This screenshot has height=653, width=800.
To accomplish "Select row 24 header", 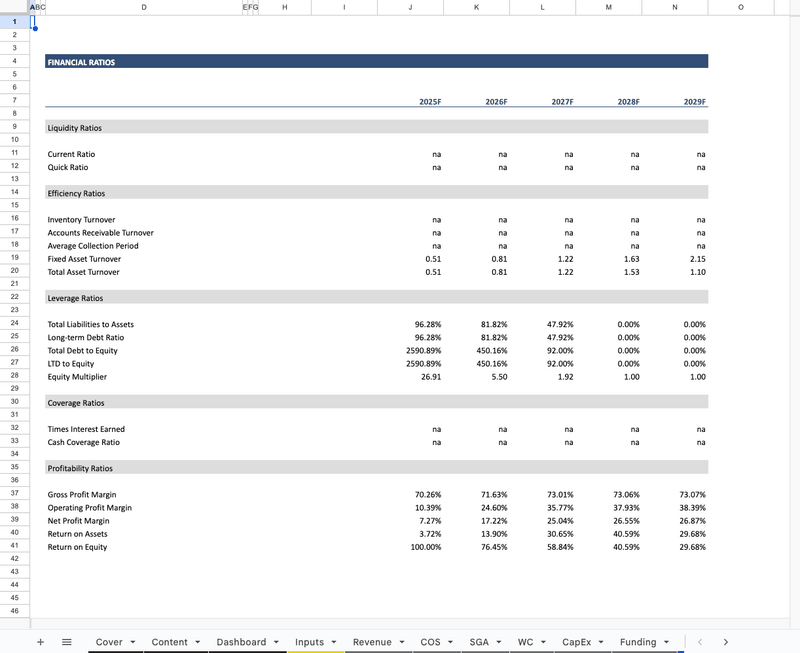I will pyautogui.click(x=15, y=324).
